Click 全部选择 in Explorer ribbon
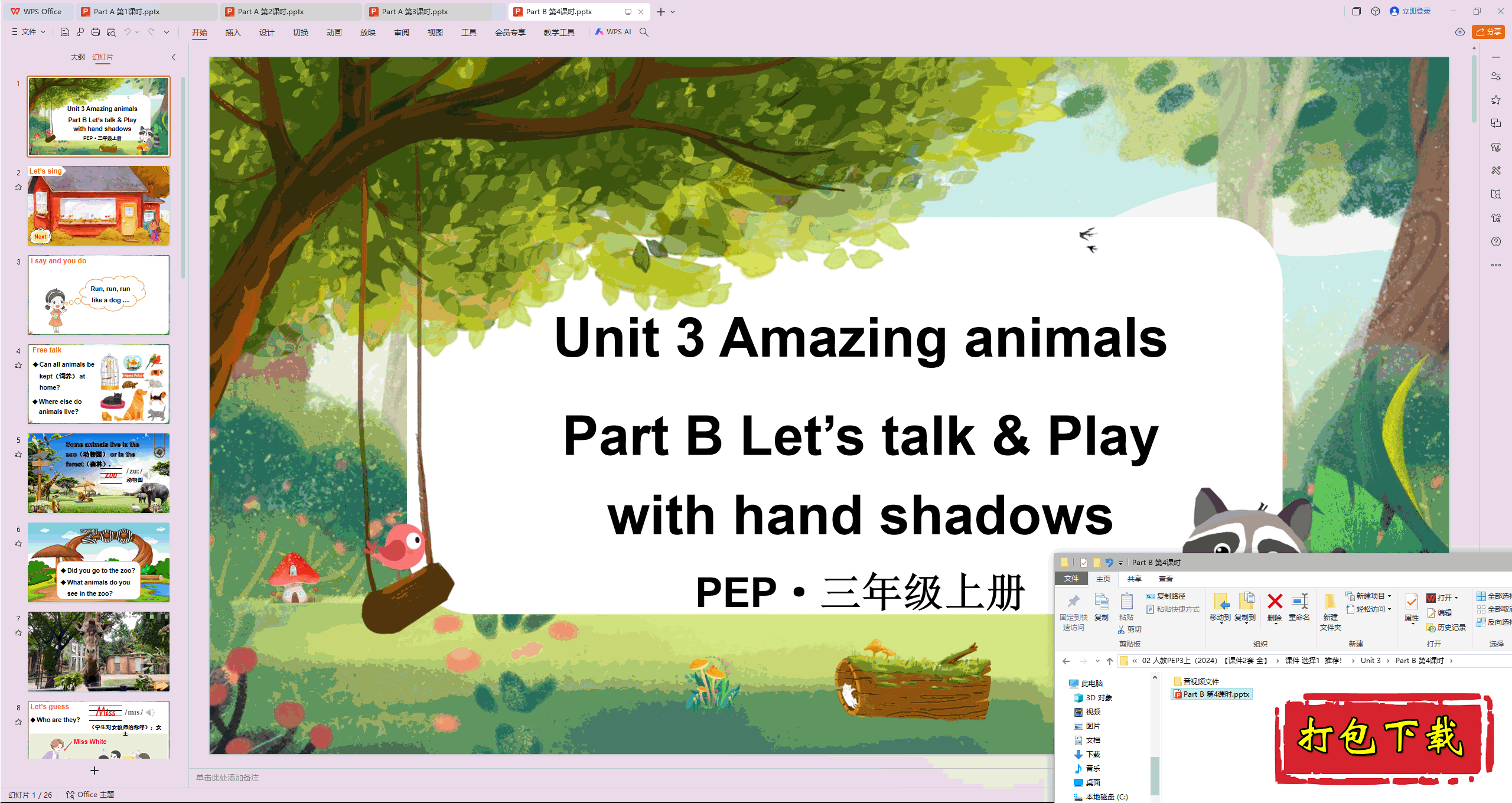The height and width of the screenshot is (803, 1512). click(1494, 596)
